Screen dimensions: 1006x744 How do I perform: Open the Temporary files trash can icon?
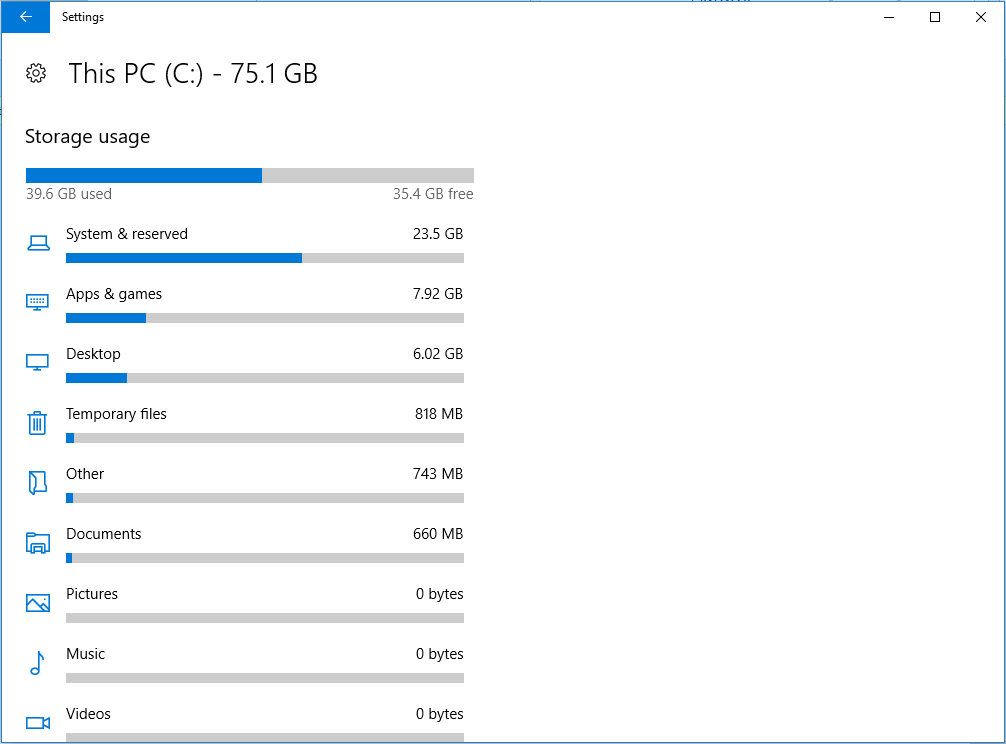coord(37,423)
